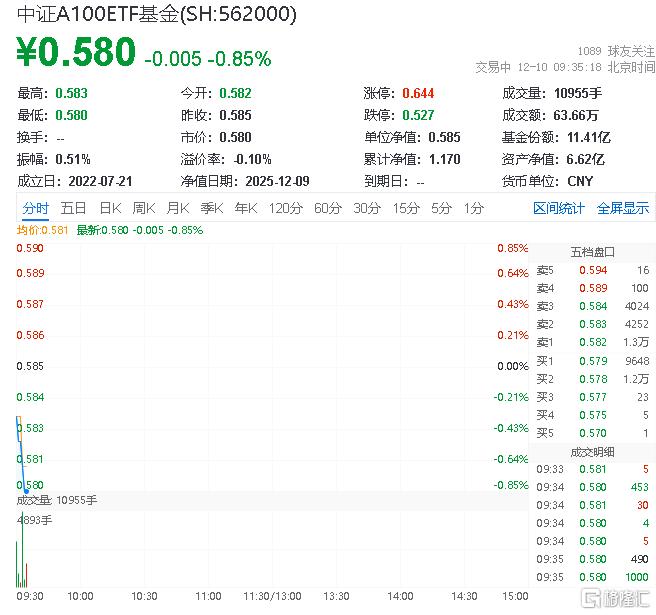Click the 成交明细 panel header

coord(592,452)
